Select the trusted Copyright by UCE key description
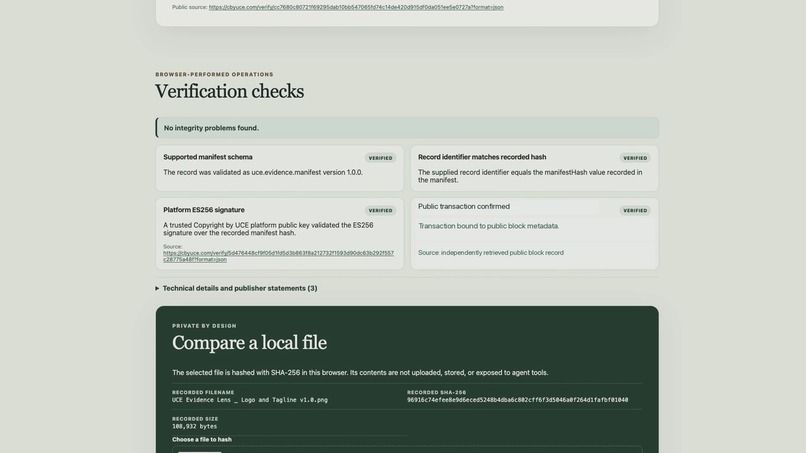 268,229
